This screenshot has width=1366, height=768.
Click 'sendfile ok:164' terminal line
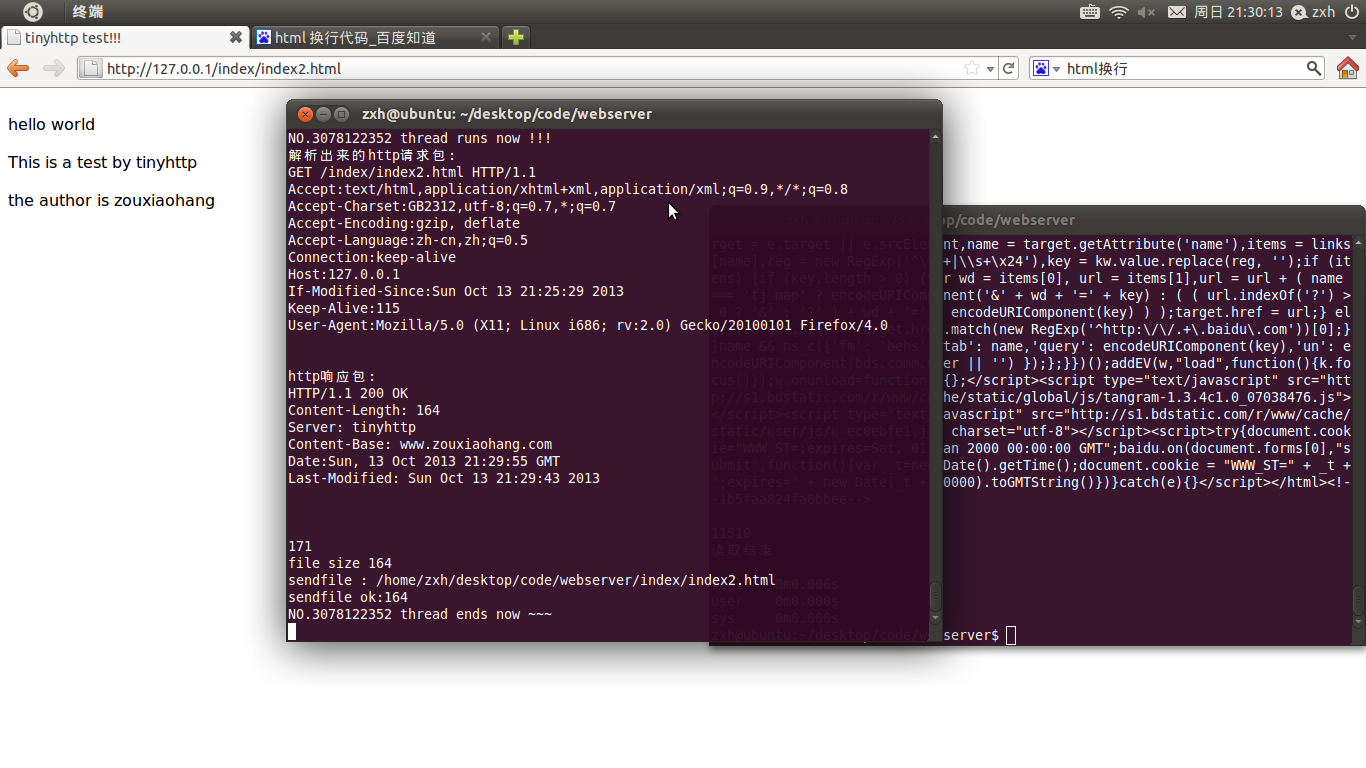[x=348, y=597]
